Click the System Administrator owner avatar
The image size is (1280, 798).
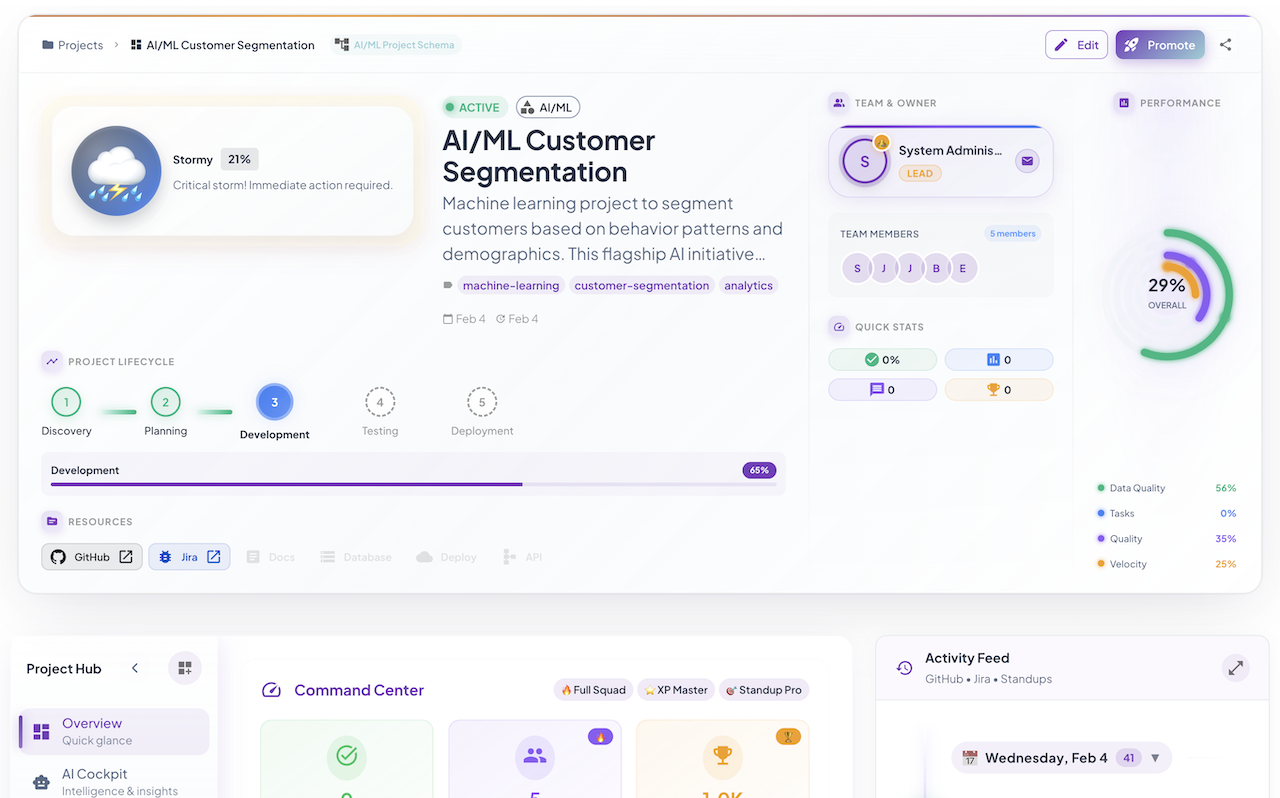pos(865,161)
